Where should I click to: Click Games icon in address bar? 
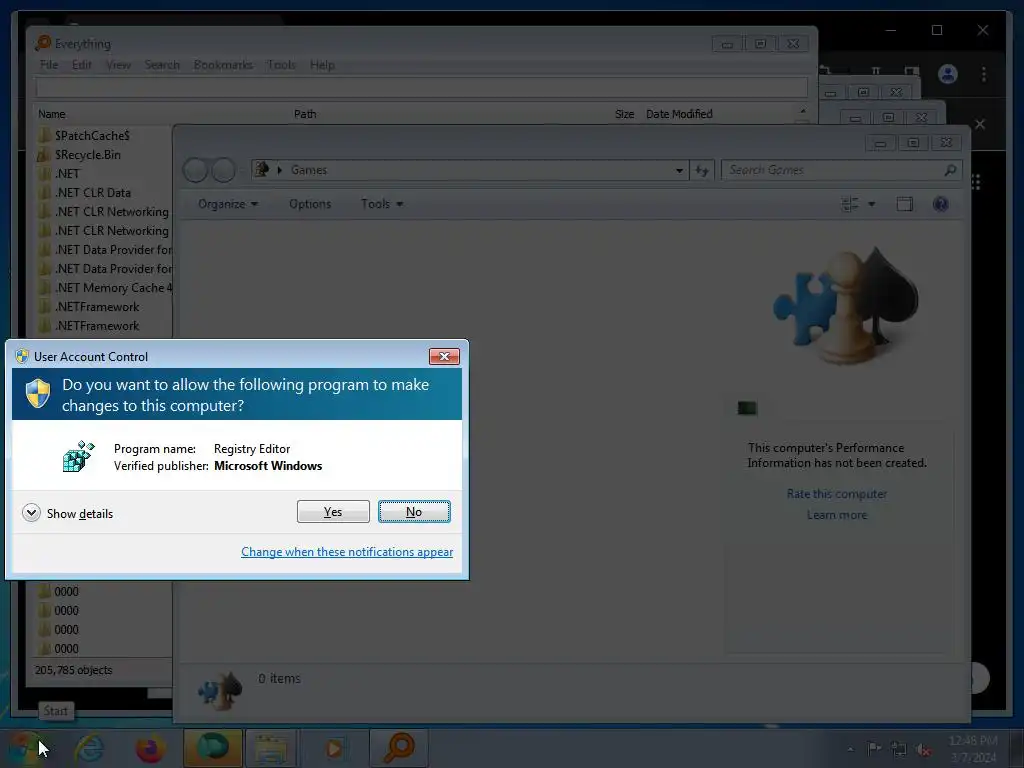(262, 170)
